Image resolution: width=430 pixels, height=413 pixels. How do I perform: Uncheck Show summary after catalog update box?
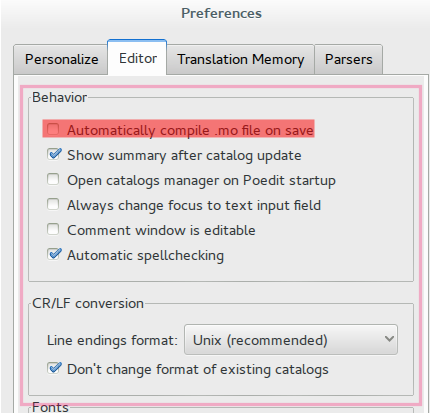[x=53, y=154]
